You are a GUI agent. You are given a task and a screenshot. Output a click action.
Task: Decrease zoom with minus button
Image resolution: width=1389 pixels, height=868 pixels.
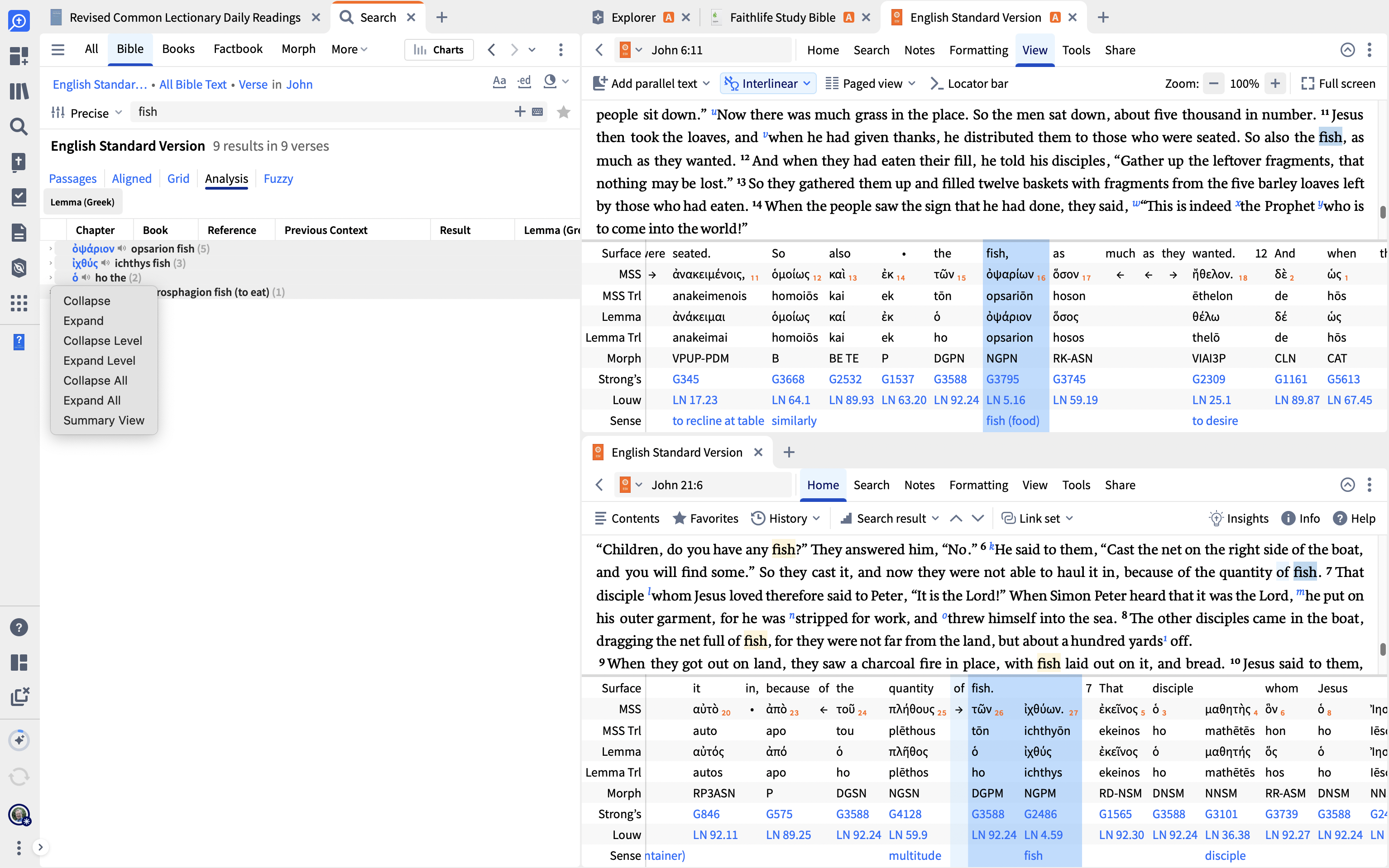click(x=1213, y=84)
